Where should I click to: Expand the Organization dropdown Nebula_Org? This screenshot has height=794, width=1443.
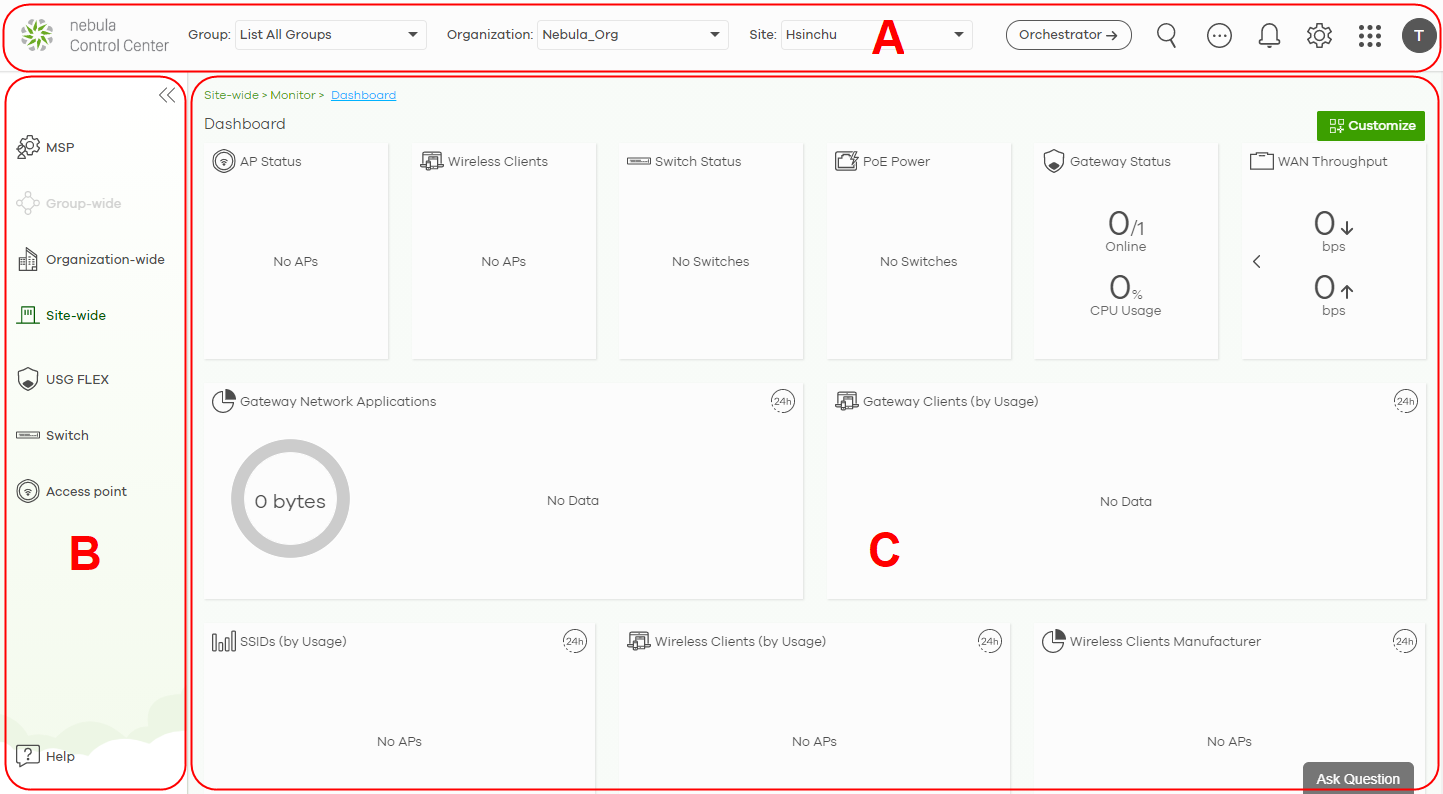(632, 35)
